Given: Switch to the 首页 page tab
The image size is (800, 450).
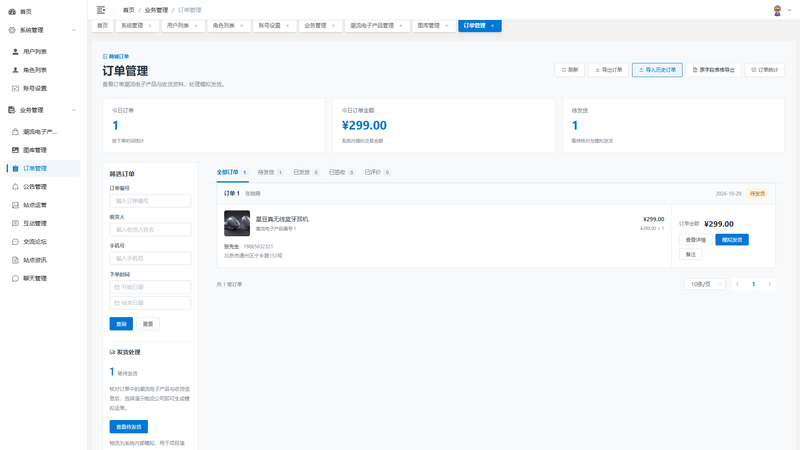Looking at the screenshot, I should click(103, 26).
